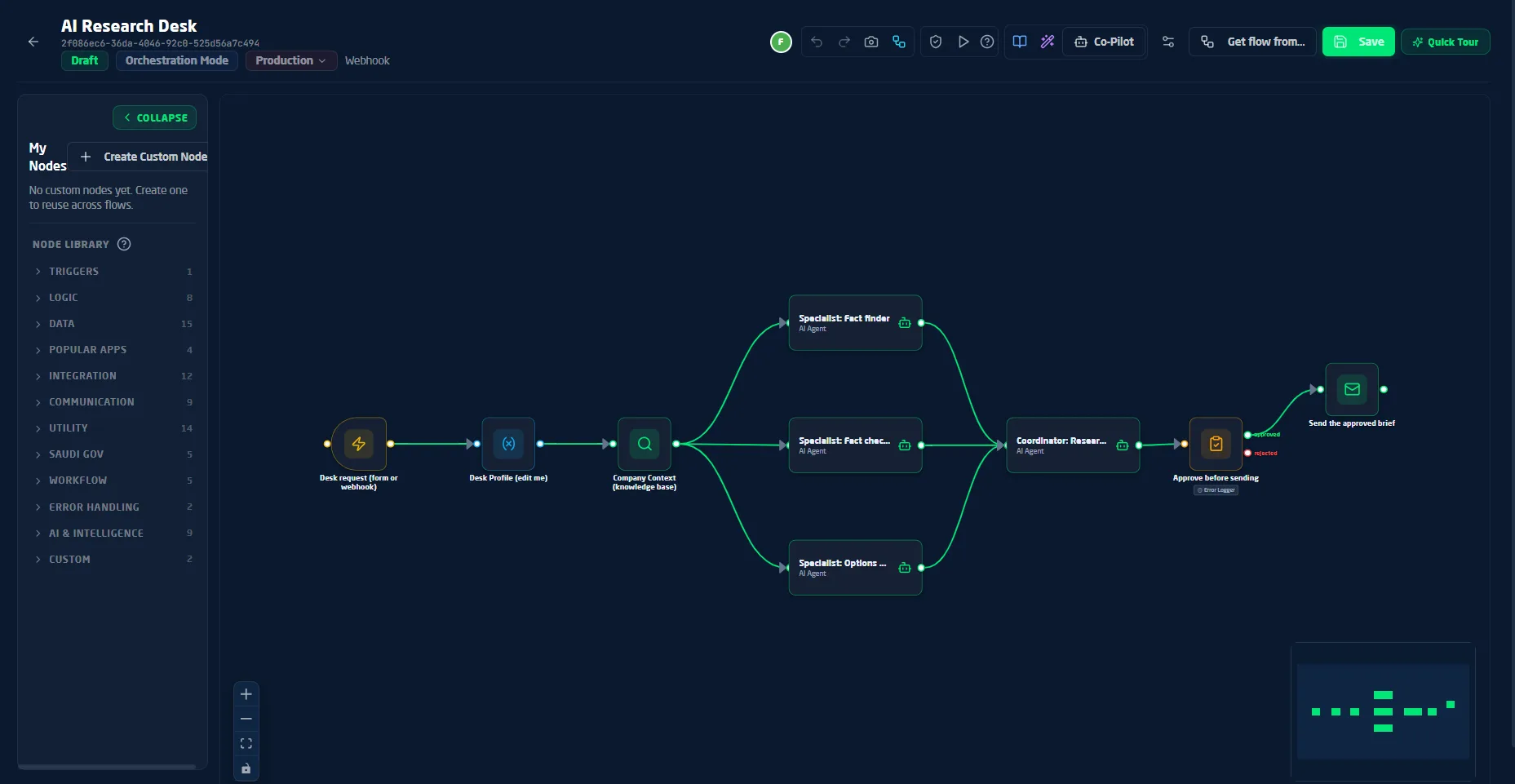This screenshot has height=784, width=1515.
Task: Toggle canvas lock padlock icon
Action: pyautogui.click(x=246, y=768)
